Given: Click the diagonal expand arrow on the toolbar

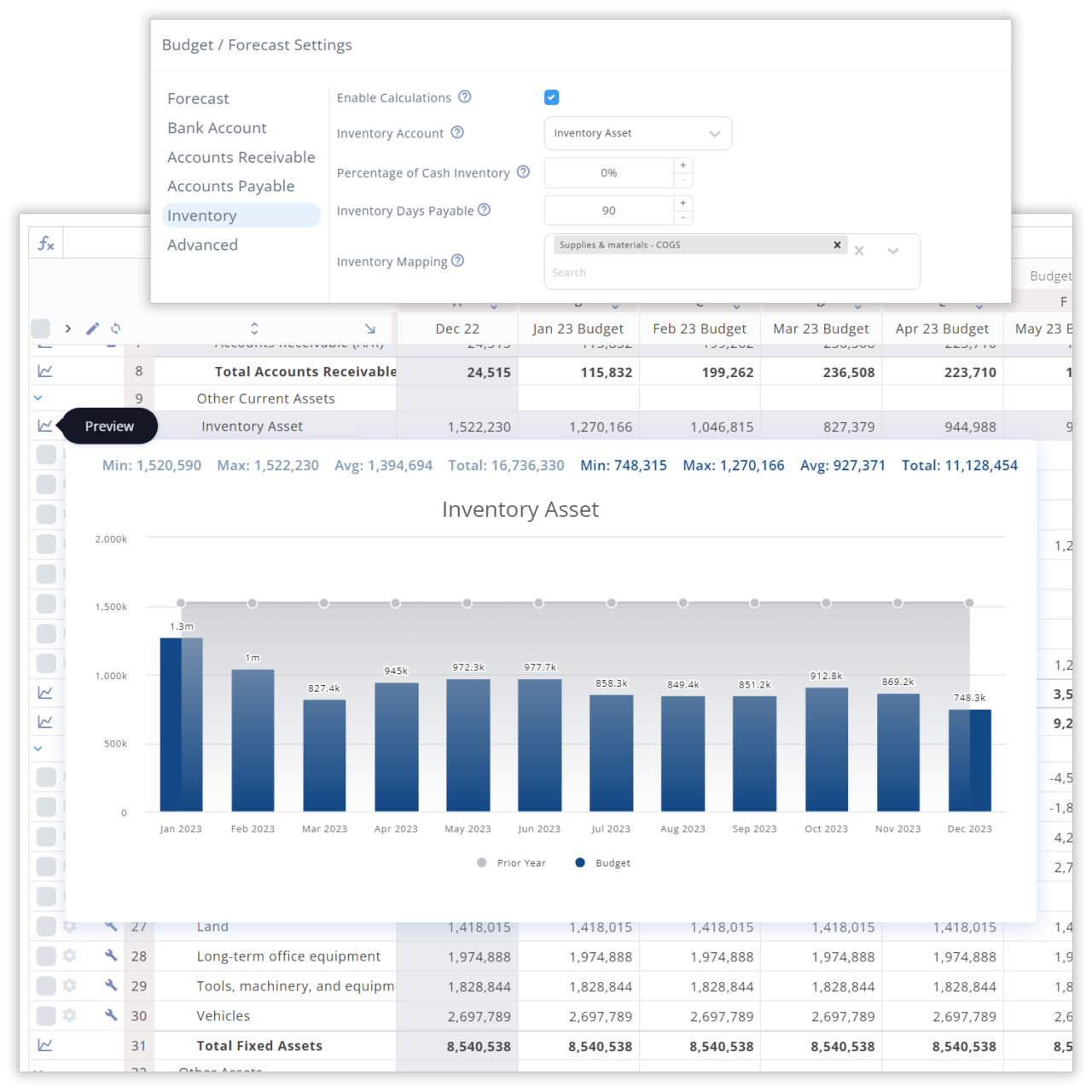Looking at the screenshot, I should (x=370, y=328).
